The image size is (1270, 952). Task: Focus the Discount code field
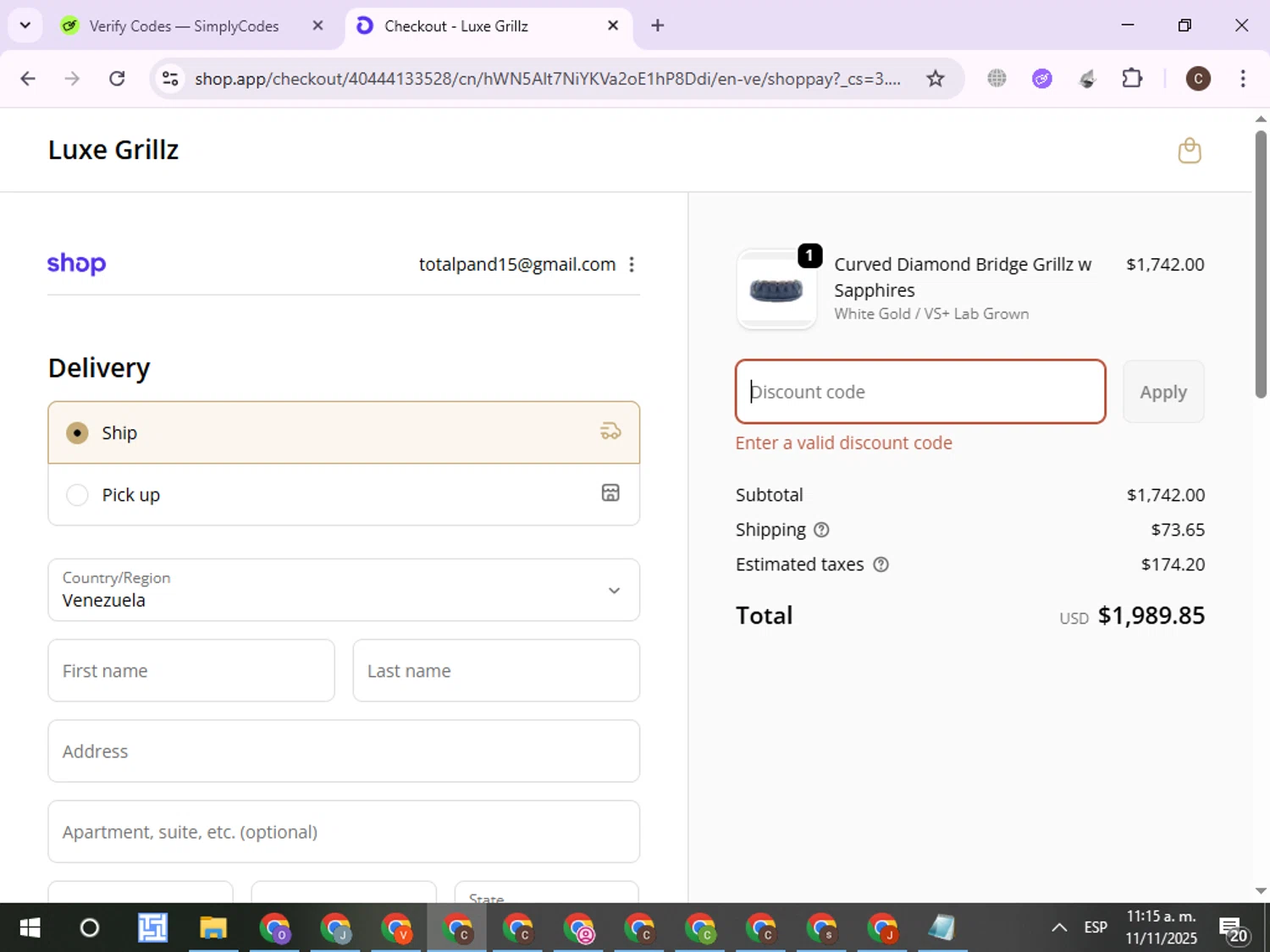tap(920, 392)
